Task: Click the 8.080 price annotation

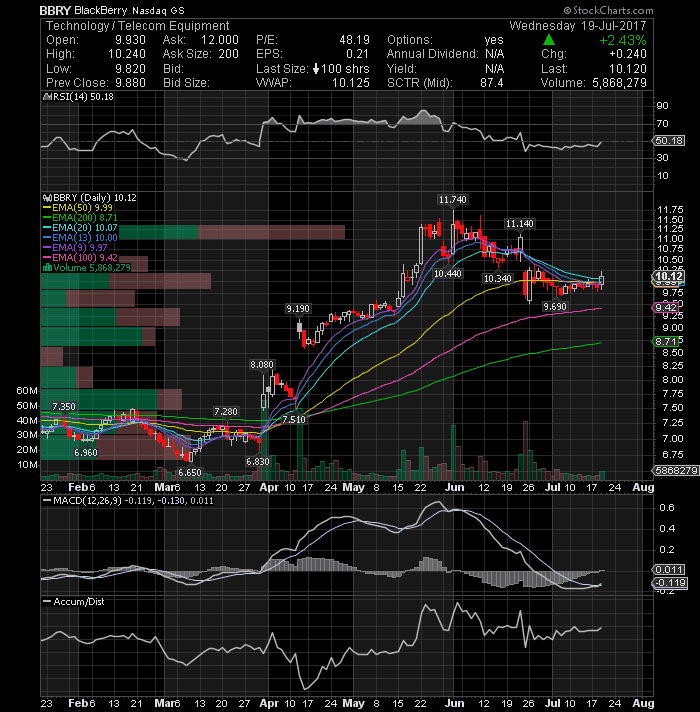Action: 262,365
